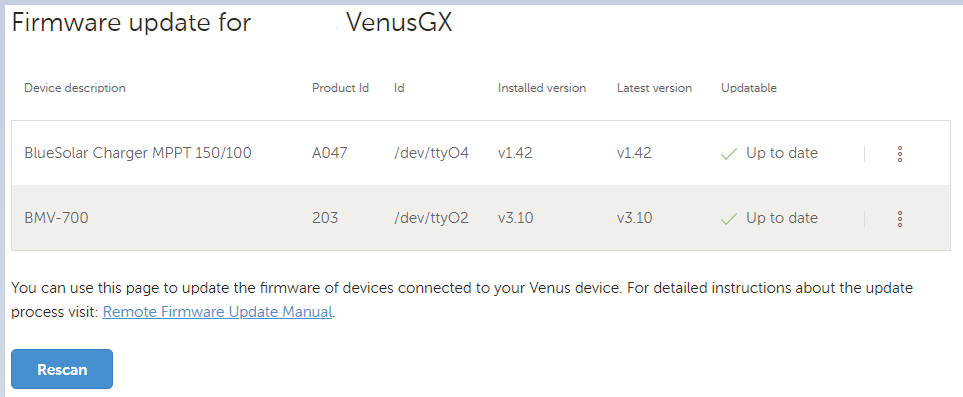Click the /dev/ttyO4 id cell
Image resolution: width=963 pixels, height=397 pixels.
pyautogui.click(x=432, y=153)
